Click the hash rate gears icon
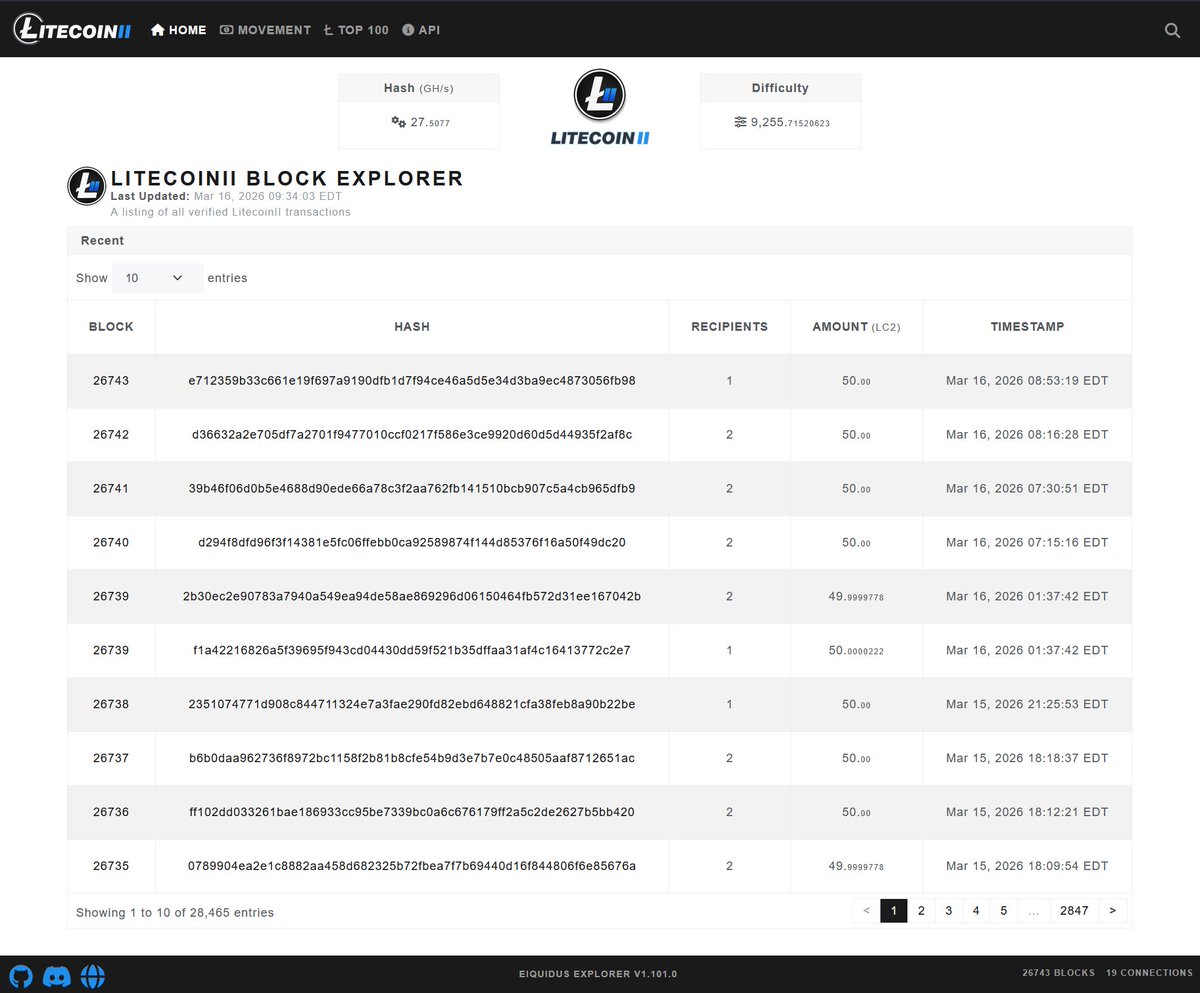Viewport: 1200px width, 993px height. [398, 122]
